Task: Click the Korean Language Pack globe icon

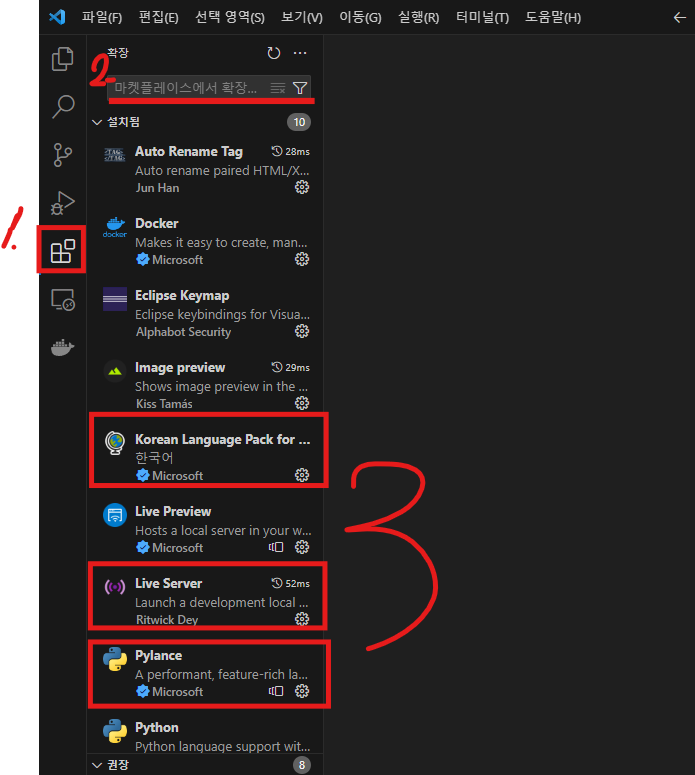Action: coord(115,443)
